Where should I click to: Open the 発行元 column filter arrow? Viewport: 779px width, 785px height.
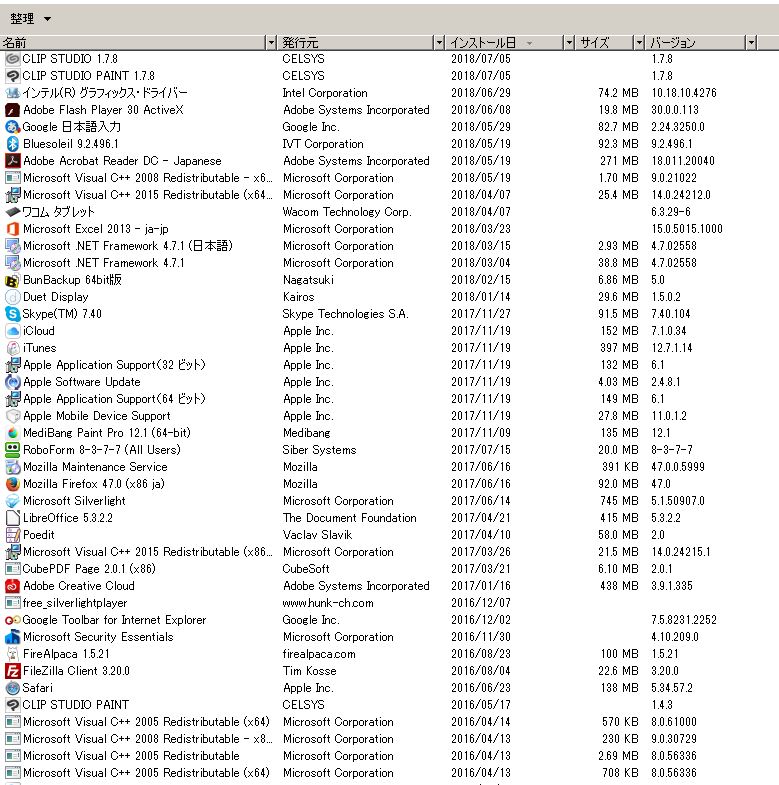click(439, 43)
